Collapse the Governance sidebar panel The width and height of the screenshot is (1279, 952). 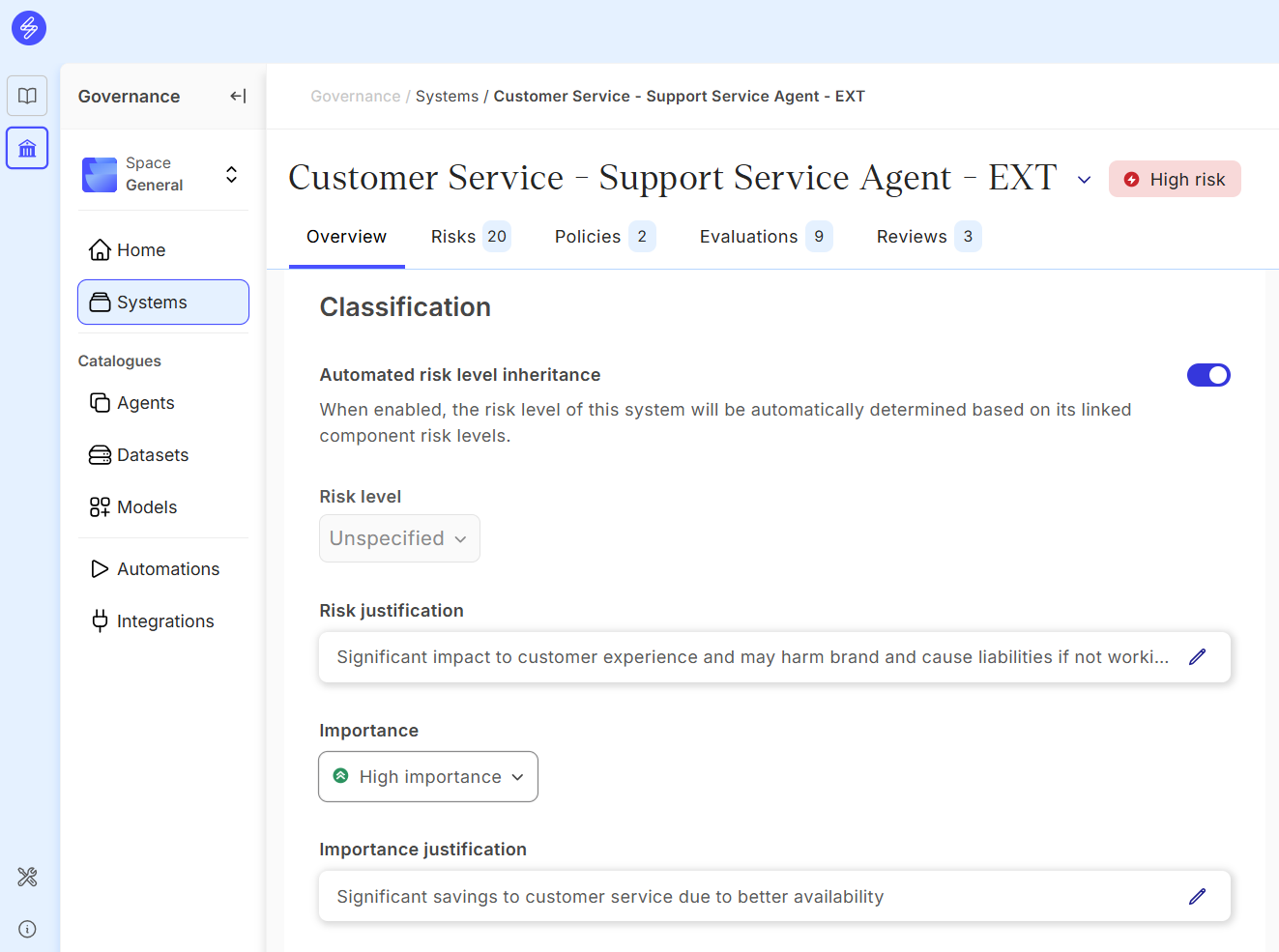pyautogui.click(x=238, y=96)
